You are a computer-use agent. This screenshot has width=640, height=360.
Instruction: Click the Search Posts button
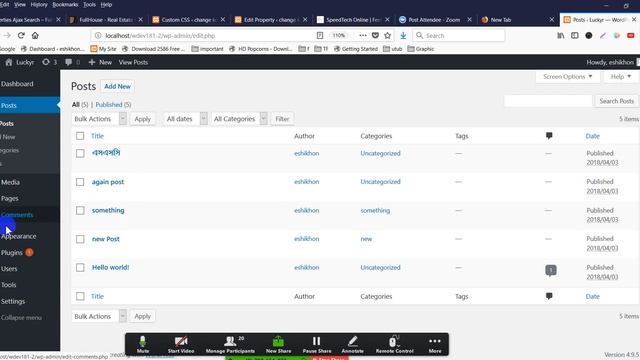point(616,101)
